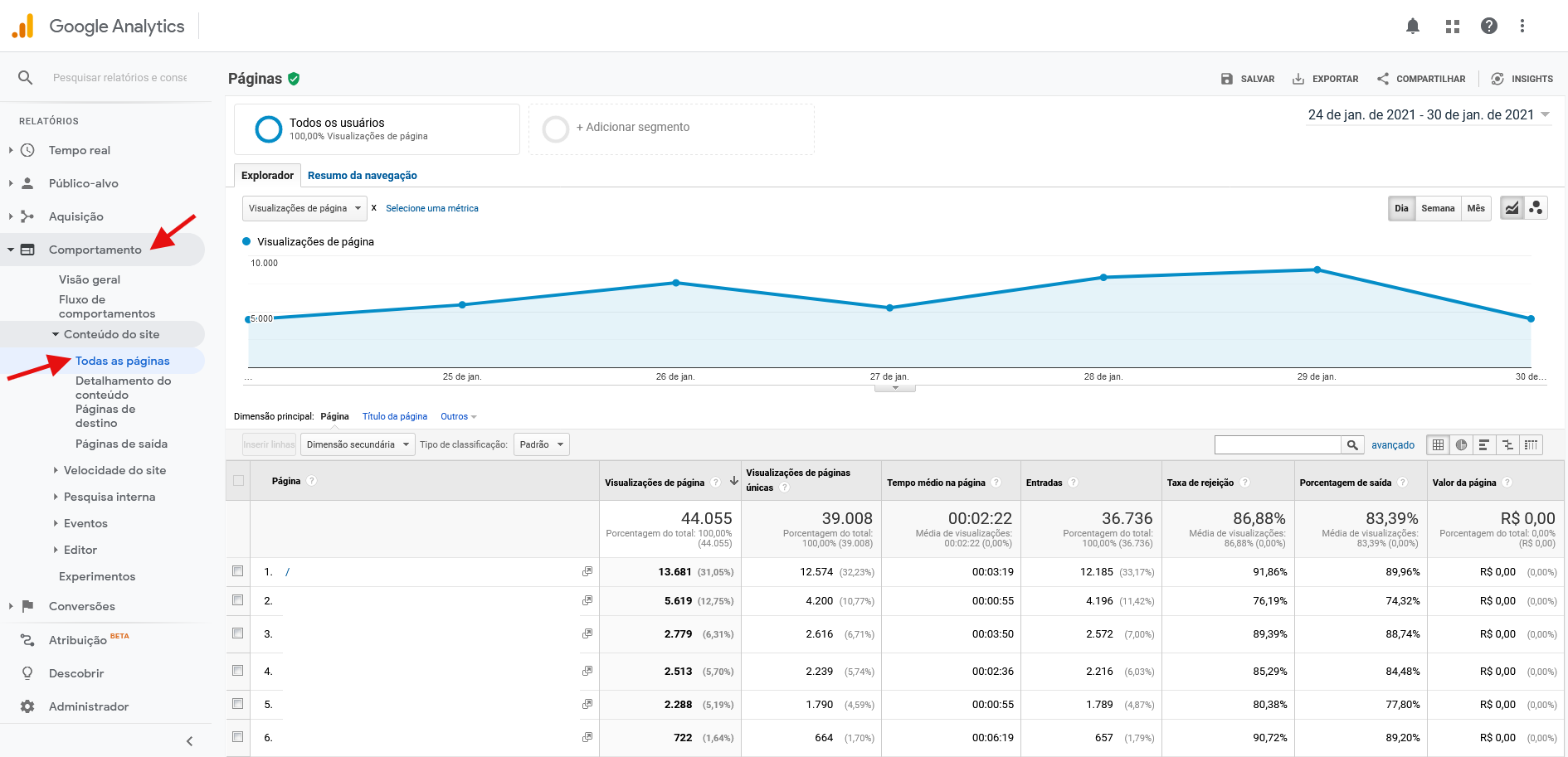Select the pivot table view icon
The width and height of the screenshot is (1568, 757).
coord(1531,445)
